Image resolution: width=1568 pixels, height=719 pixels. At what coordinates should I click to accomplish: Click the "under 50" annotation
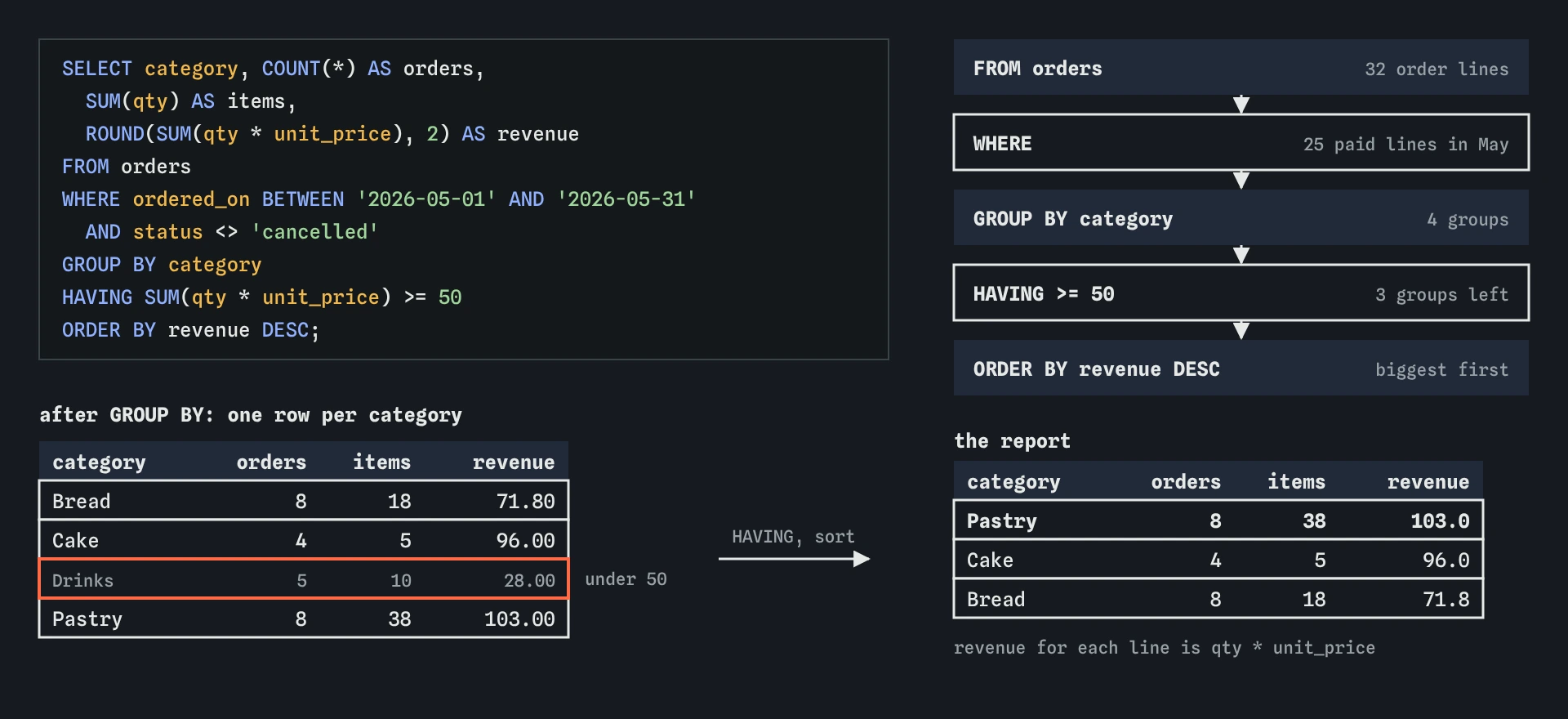pos(626,579)
